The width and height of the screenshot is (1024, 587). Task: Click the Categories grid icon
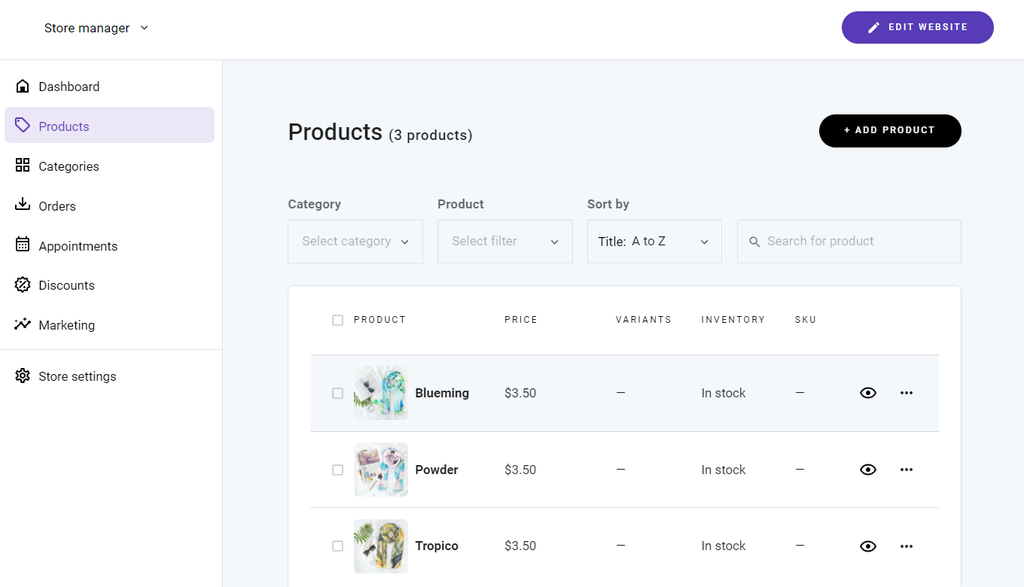[23, 166]
